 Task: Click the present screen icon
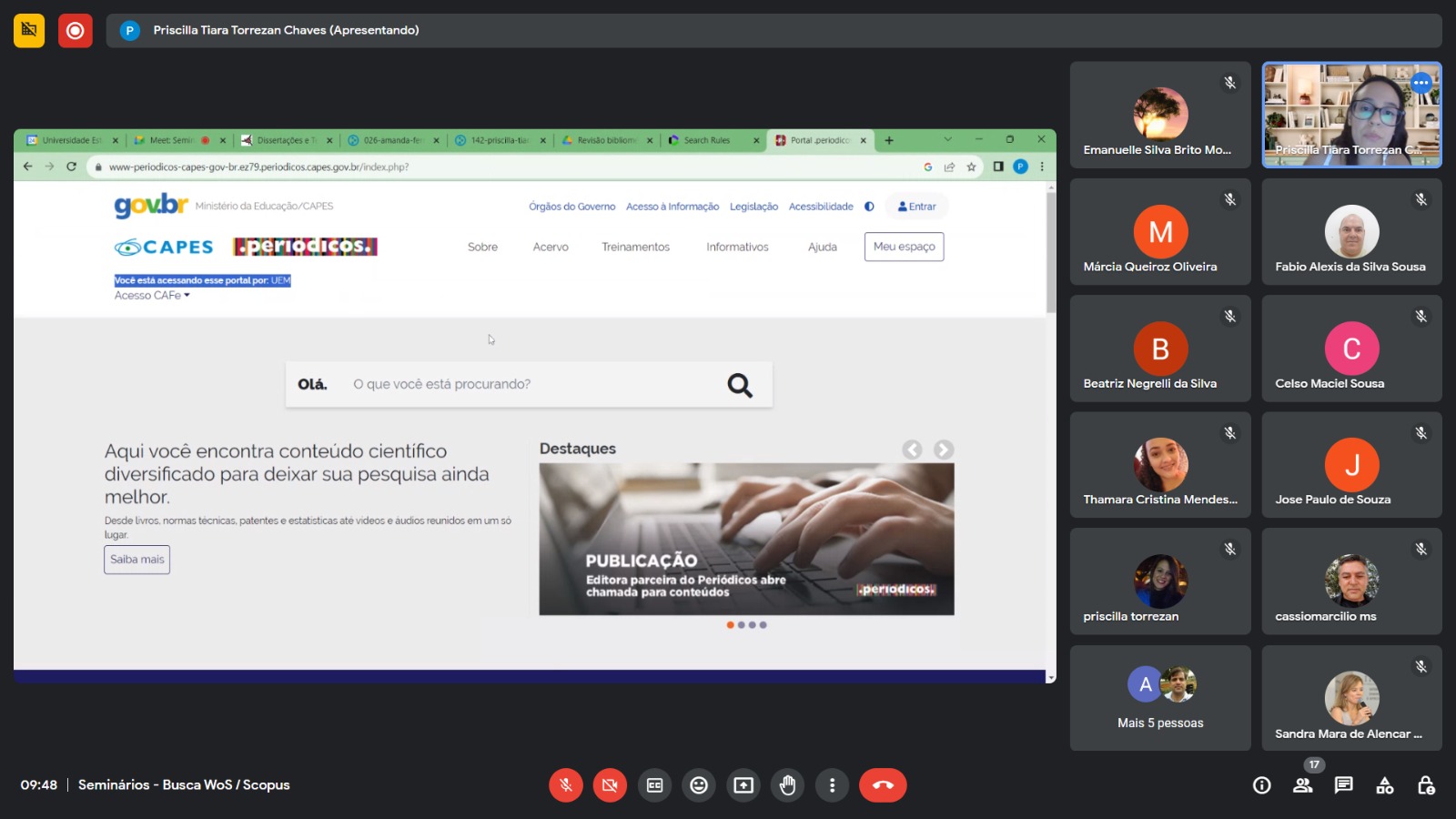(743, 785)
